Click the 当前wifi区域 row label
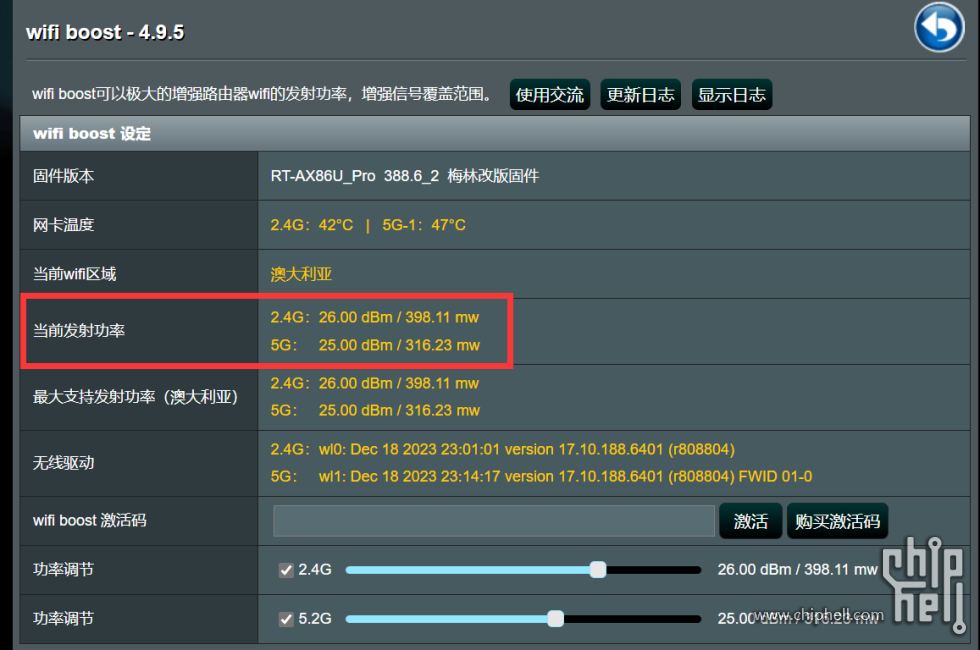This screenshot has width=980, height=650. pos(74,274)
